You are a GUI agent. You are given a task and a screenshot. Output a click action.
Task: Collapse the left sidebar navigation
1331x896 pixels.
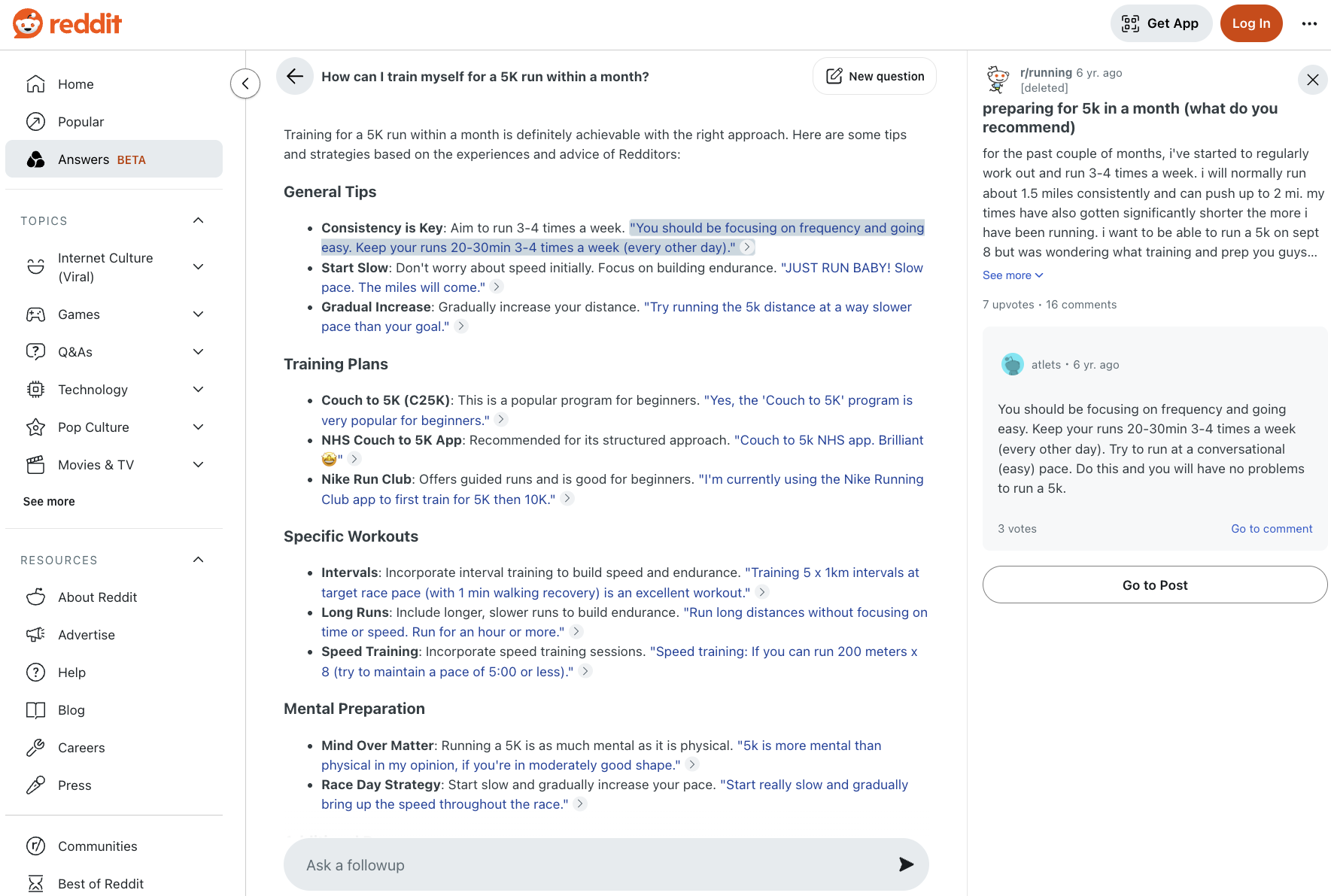pos(245,84)
